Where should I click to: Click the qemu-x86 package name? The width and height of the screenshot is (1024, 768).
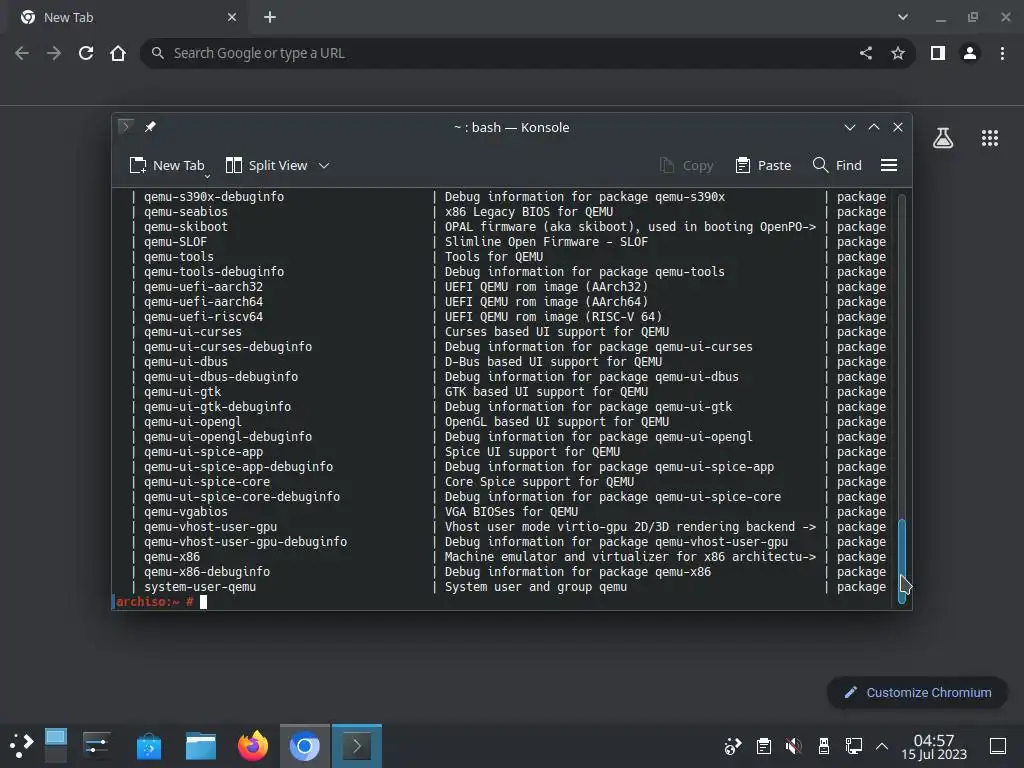(172, 557)
